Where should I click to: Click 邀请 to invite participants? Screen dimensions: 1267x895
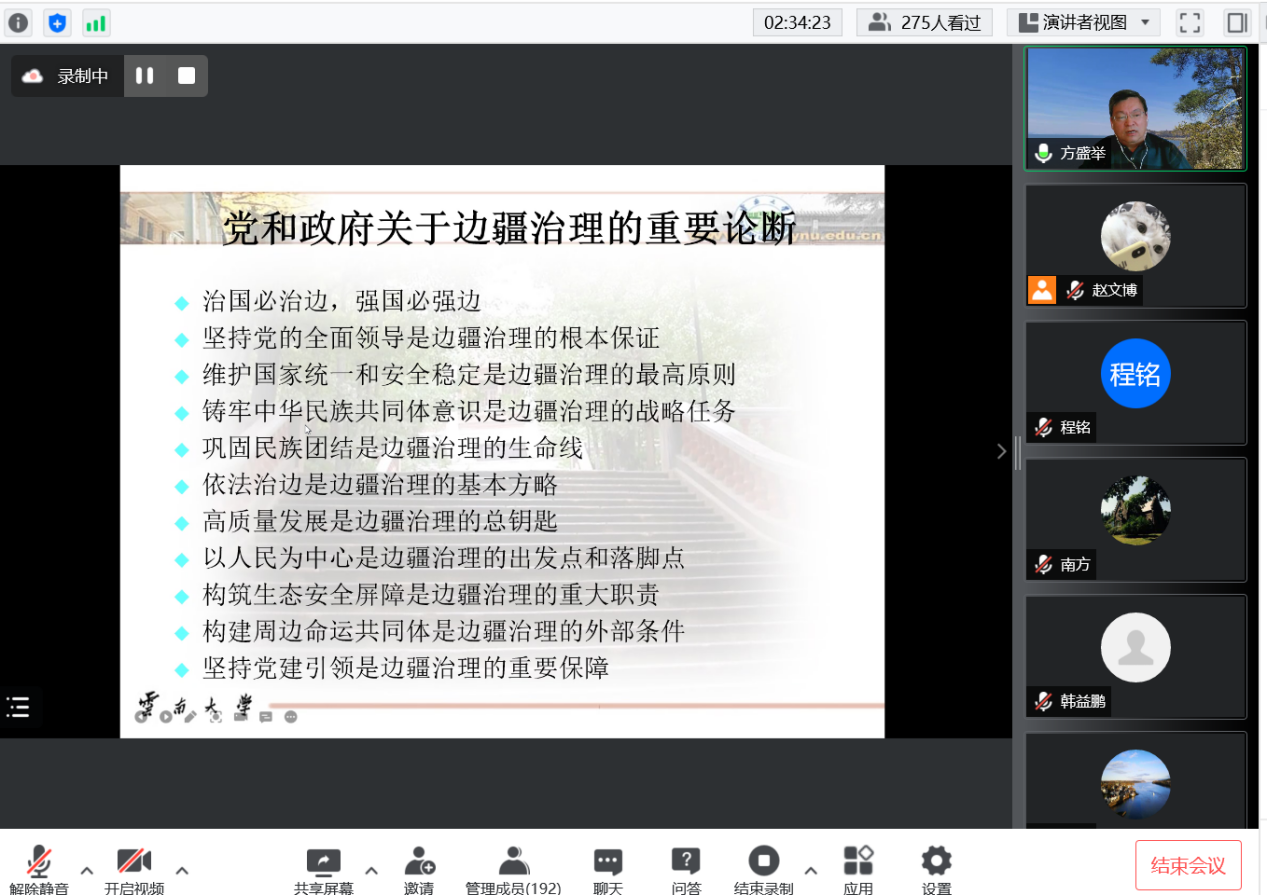[419, 868]
